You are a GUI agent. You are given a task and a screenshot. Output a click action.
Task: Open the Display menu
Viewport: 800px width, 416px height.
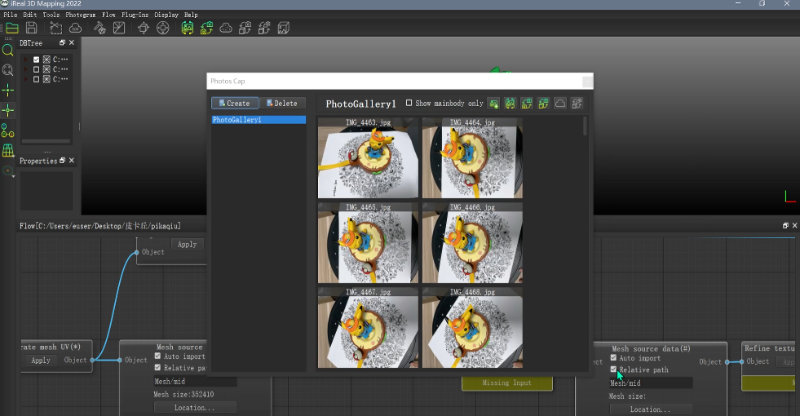tap(166, 15)
